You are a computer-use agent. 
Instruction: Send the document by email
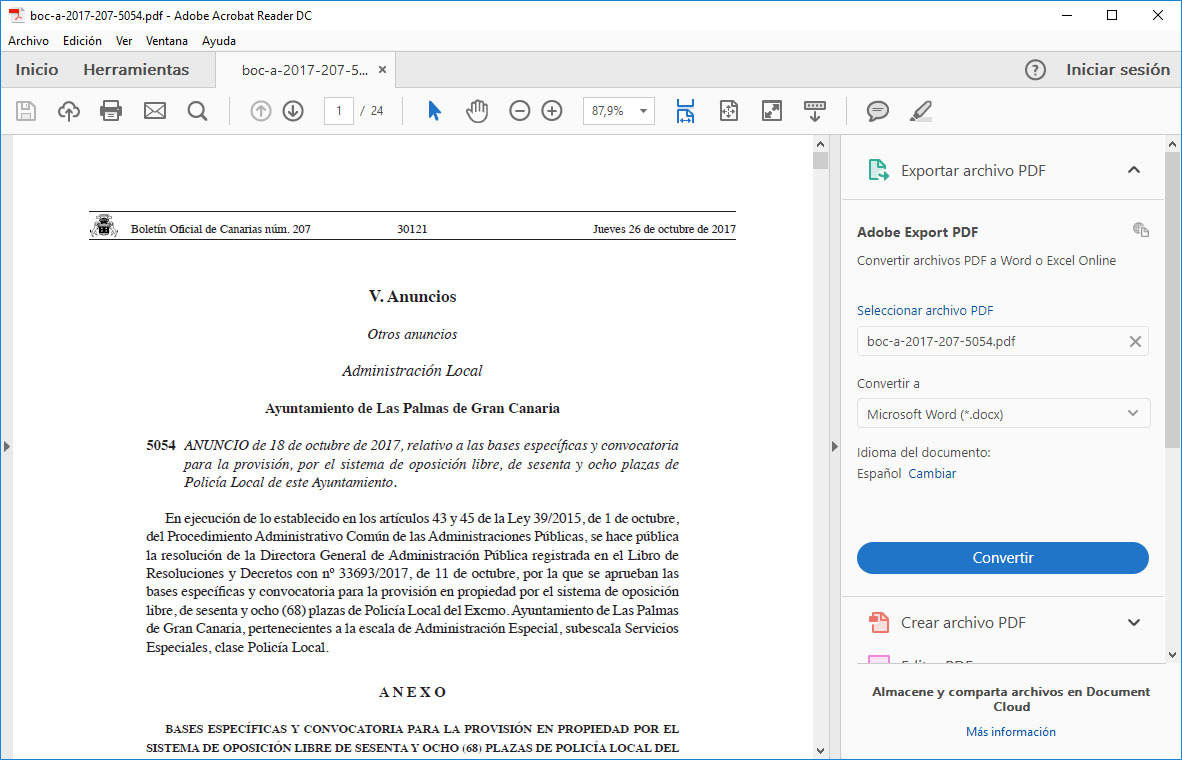[x=154, y=111]
